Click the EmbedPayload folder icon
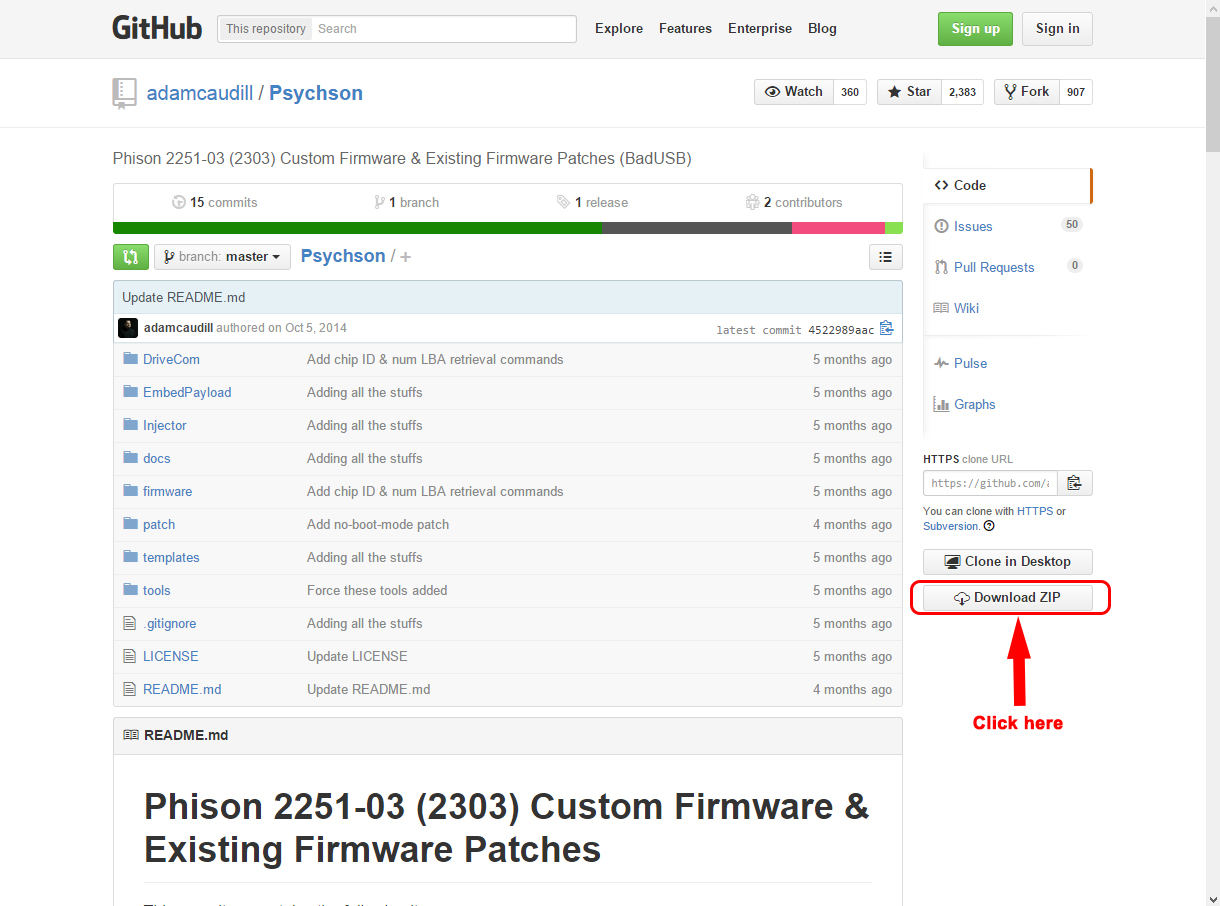1220x906 pixels. click(x=130, y=392)
